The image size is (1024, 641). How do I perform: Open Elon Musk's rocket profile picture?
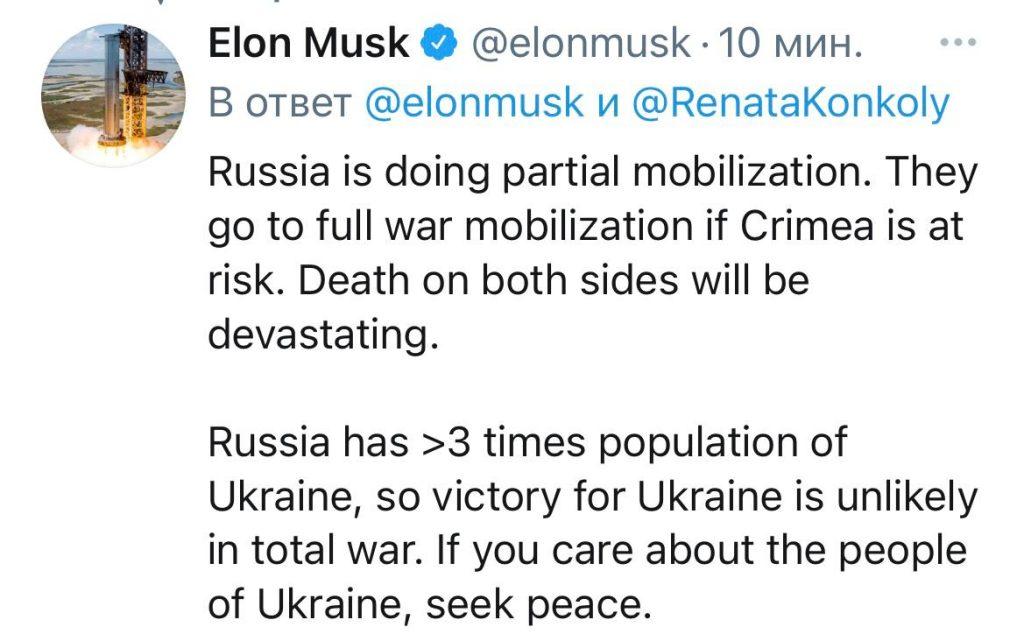coord(112,95)
